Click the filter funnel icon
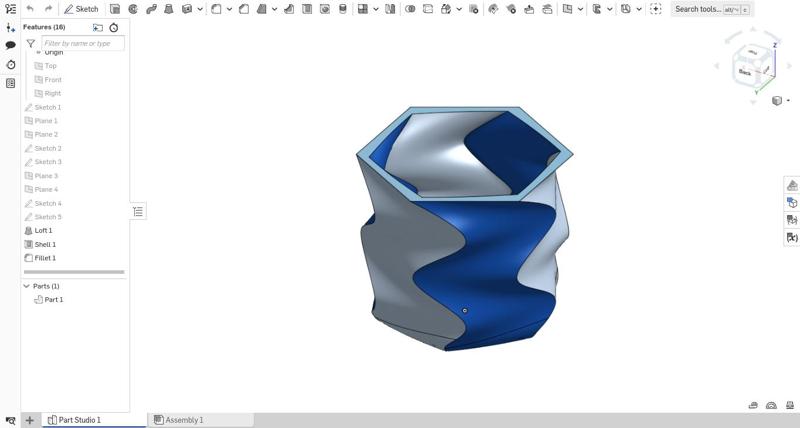Viewport: 800px width, 428px height. click(x=31, y=44)
